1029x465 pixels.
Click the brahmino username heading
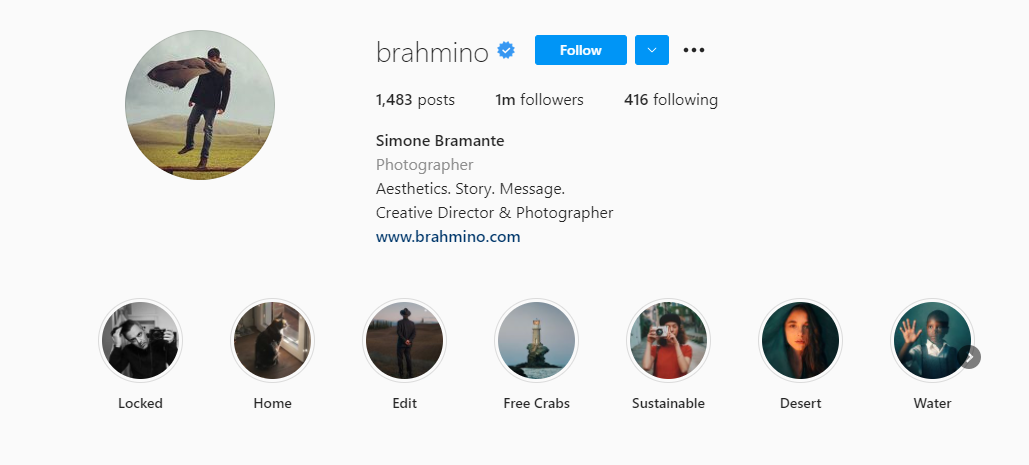tap(432, 52)
